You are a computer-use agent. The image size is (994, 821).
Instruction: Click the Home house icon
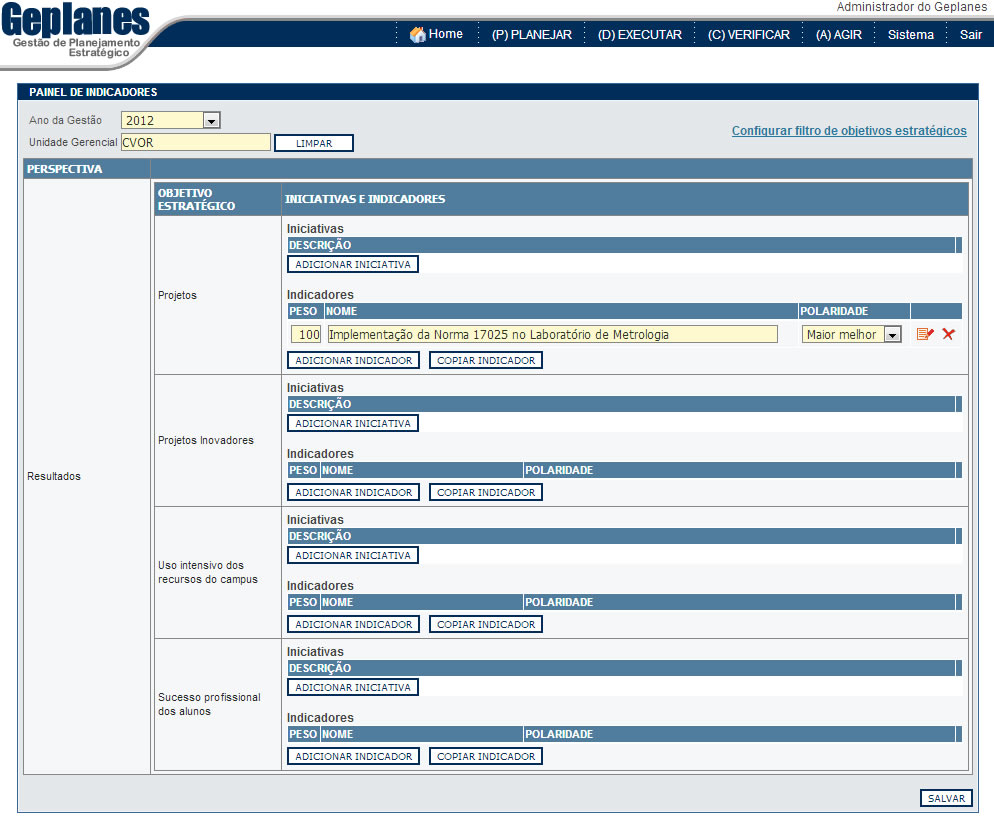tap(418, 35)
